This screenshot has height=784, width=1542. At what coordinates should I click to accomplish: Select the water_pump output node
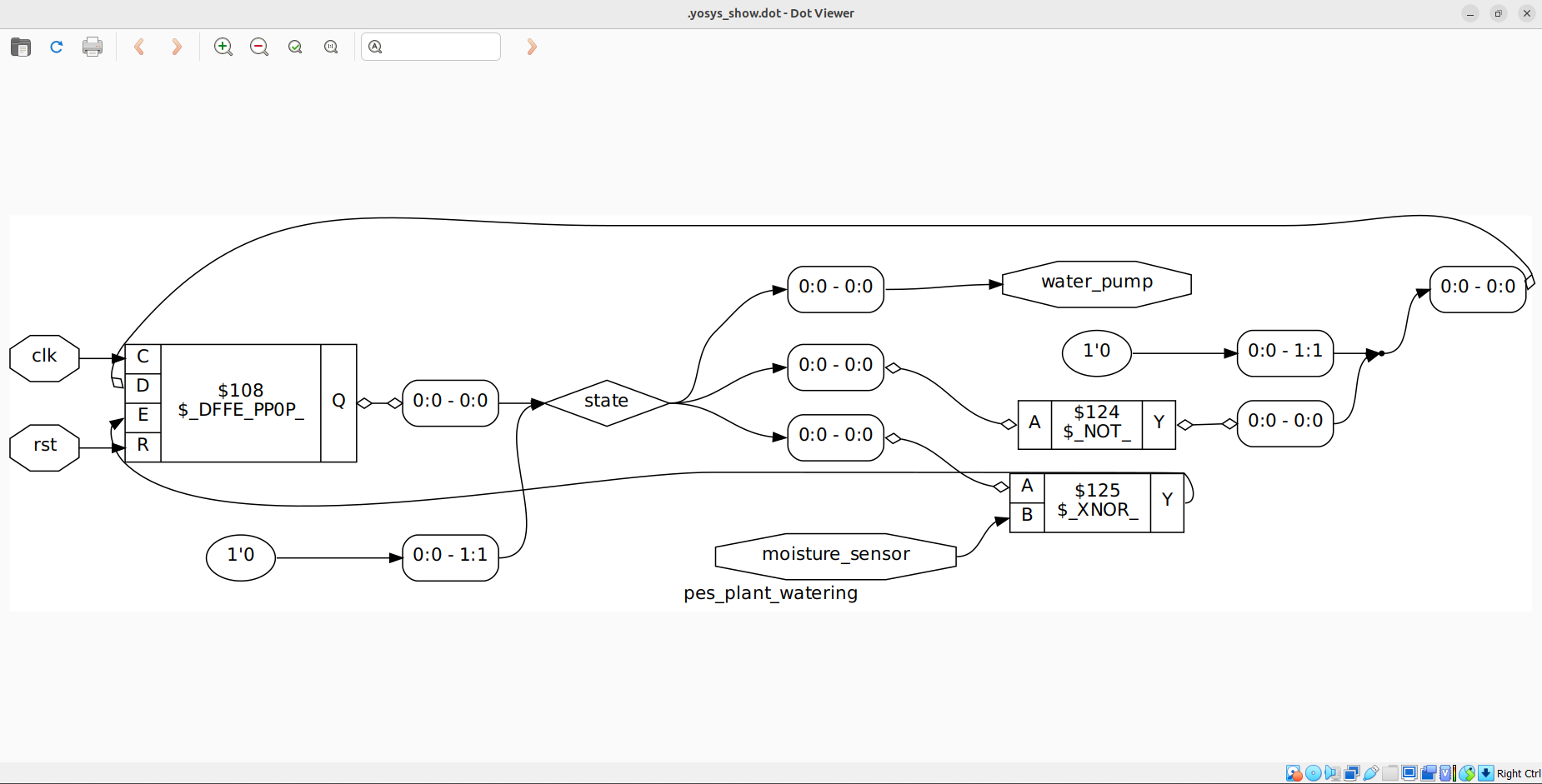point(1096,283)
